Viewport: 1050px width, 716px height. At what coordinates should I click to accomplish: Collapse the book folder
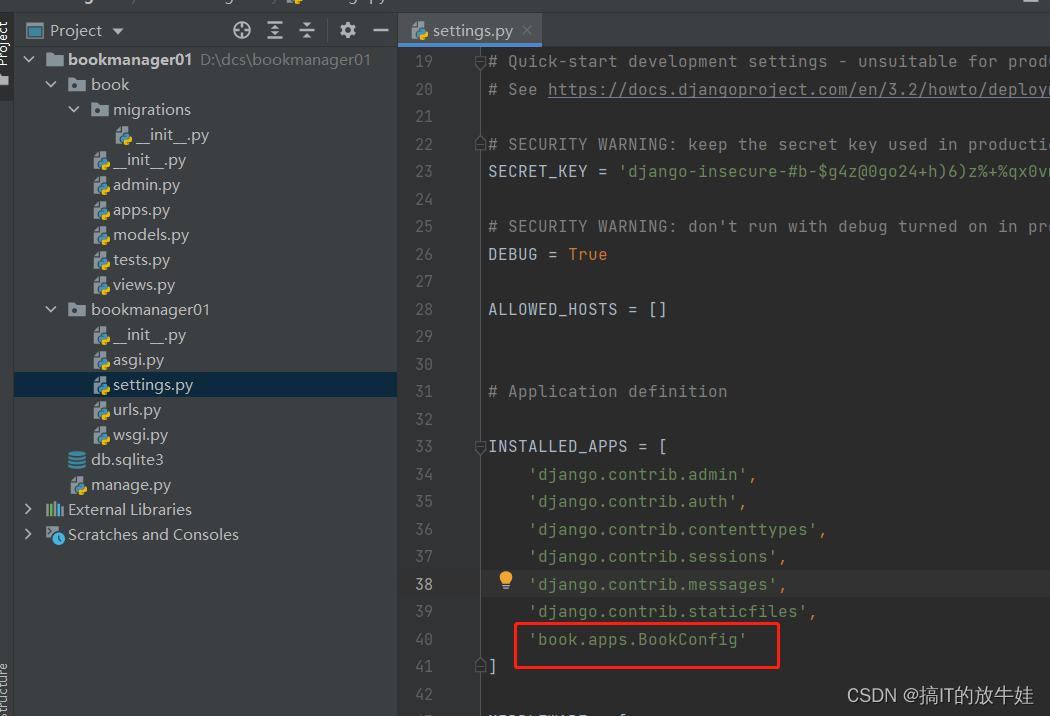coord(51,84)
